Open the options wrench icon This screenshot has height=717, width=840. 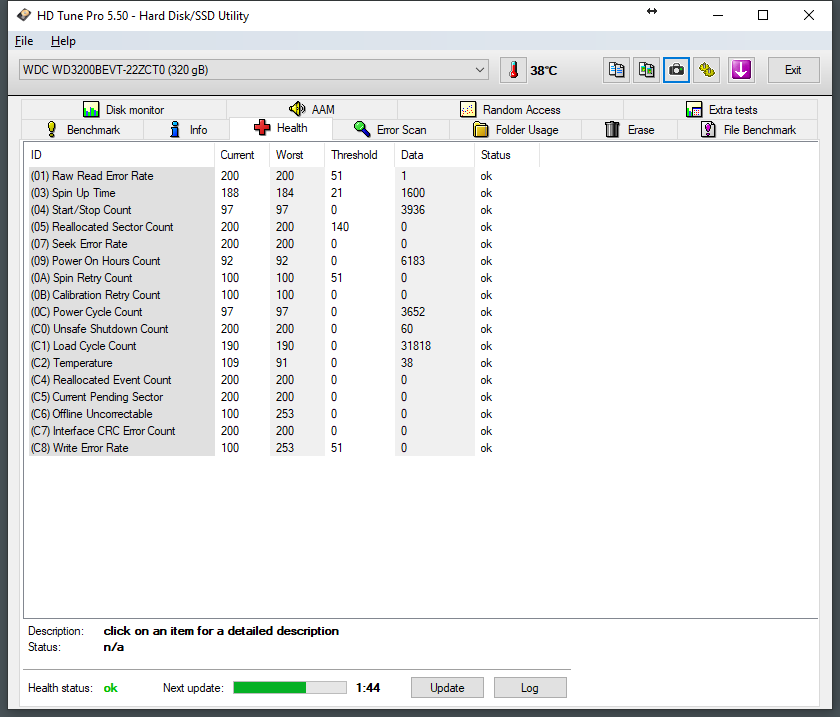pyautogui.click(x=707, y=70)
